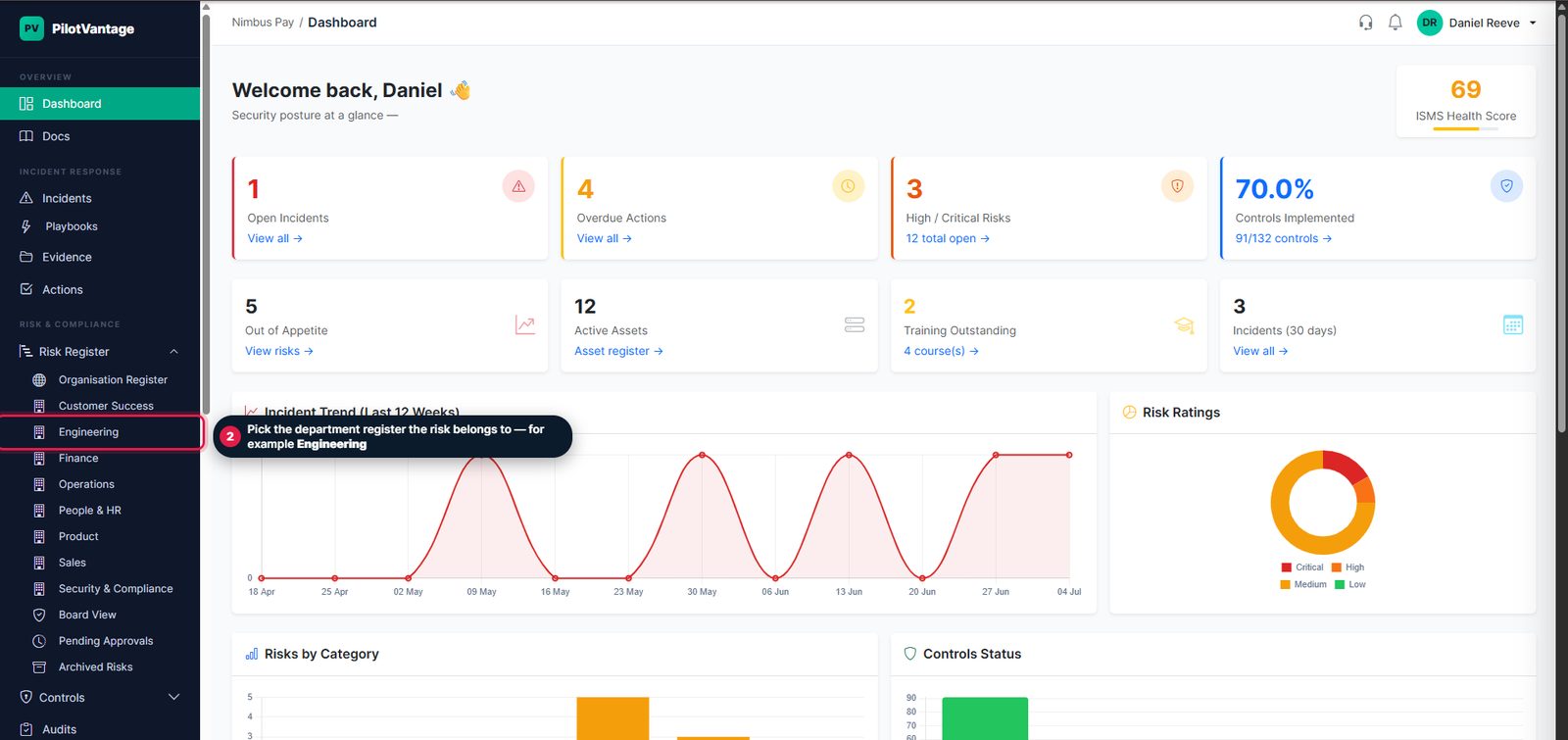Screen dimensions: 1568x740
Task: Click the Risk Ratings panel header icon
Action: tap(1129, 413)
